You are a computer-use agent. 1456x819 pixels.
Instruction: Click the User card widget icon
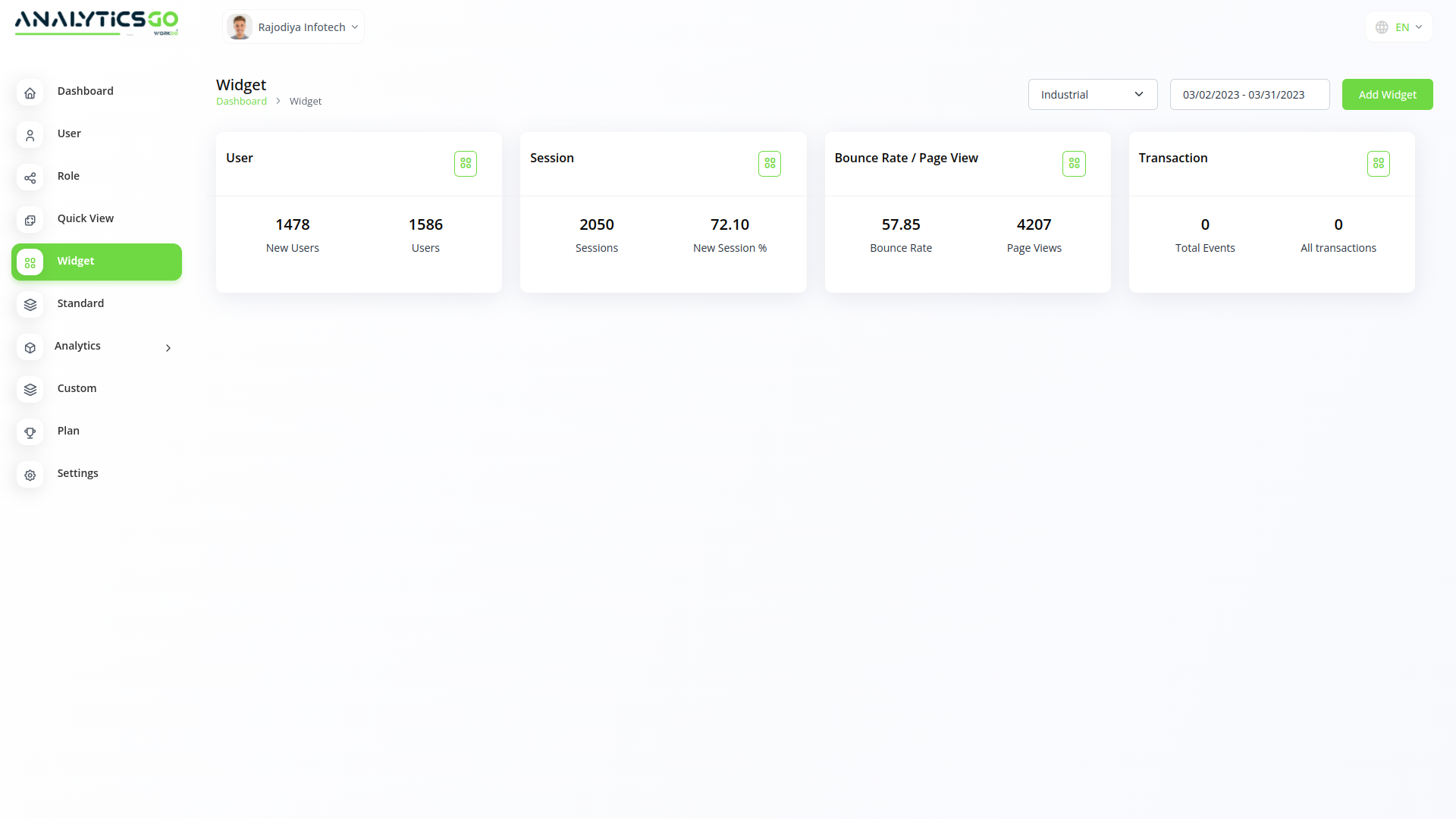[466, 164]
